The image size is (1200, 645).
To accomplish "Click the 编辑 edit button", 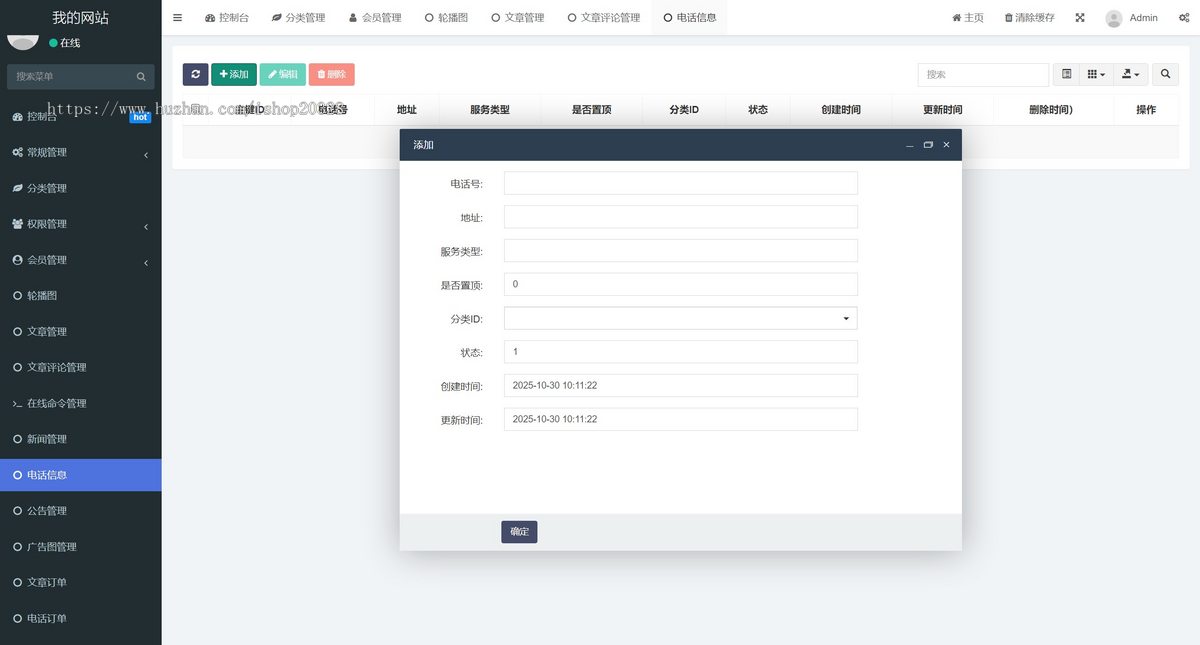I will point(283,74).
